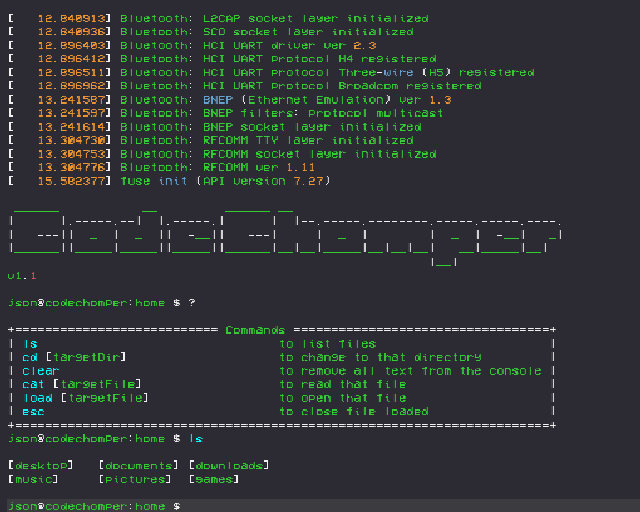Select the 'load [targetFile]' command entry
Viewport: 640px width, 512px height.
tap(85, 398)
